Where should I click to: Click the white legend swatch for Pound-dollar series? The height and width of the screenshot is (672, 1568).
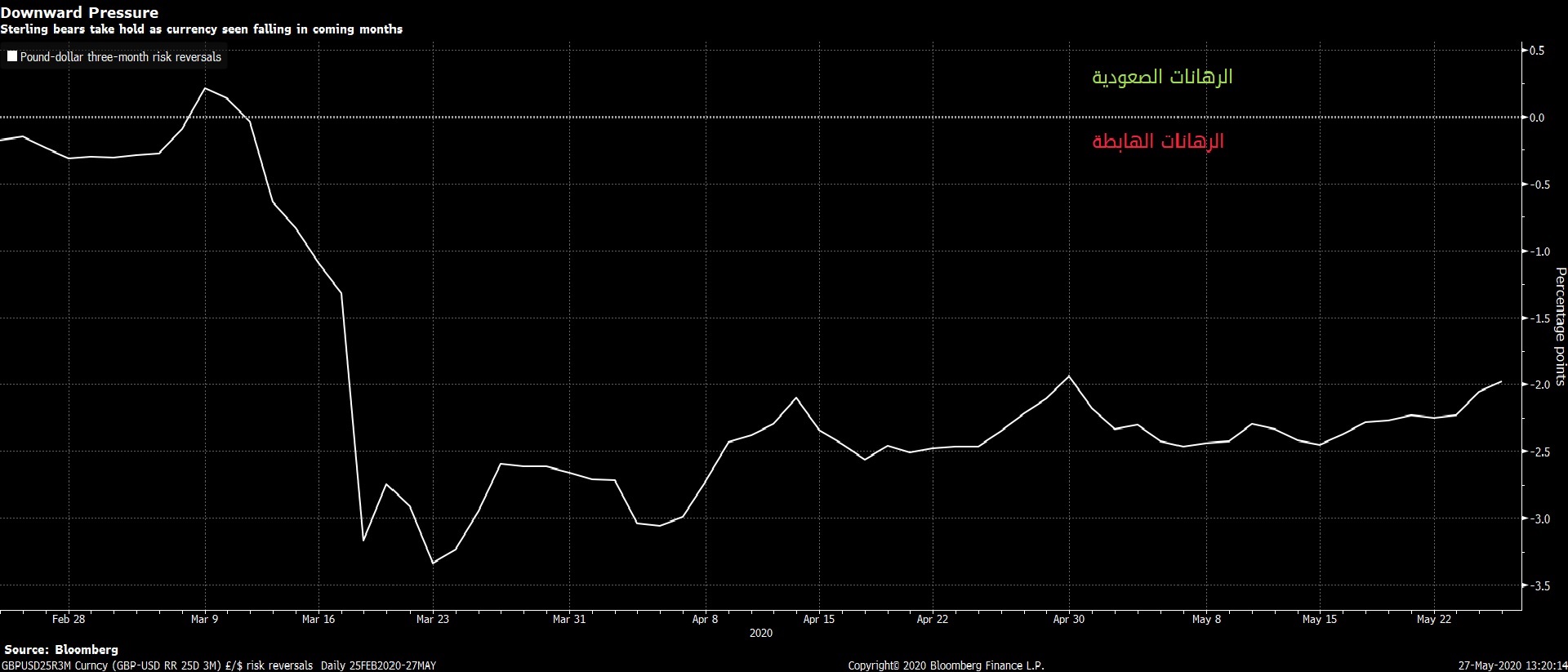(x=12, y=57)
